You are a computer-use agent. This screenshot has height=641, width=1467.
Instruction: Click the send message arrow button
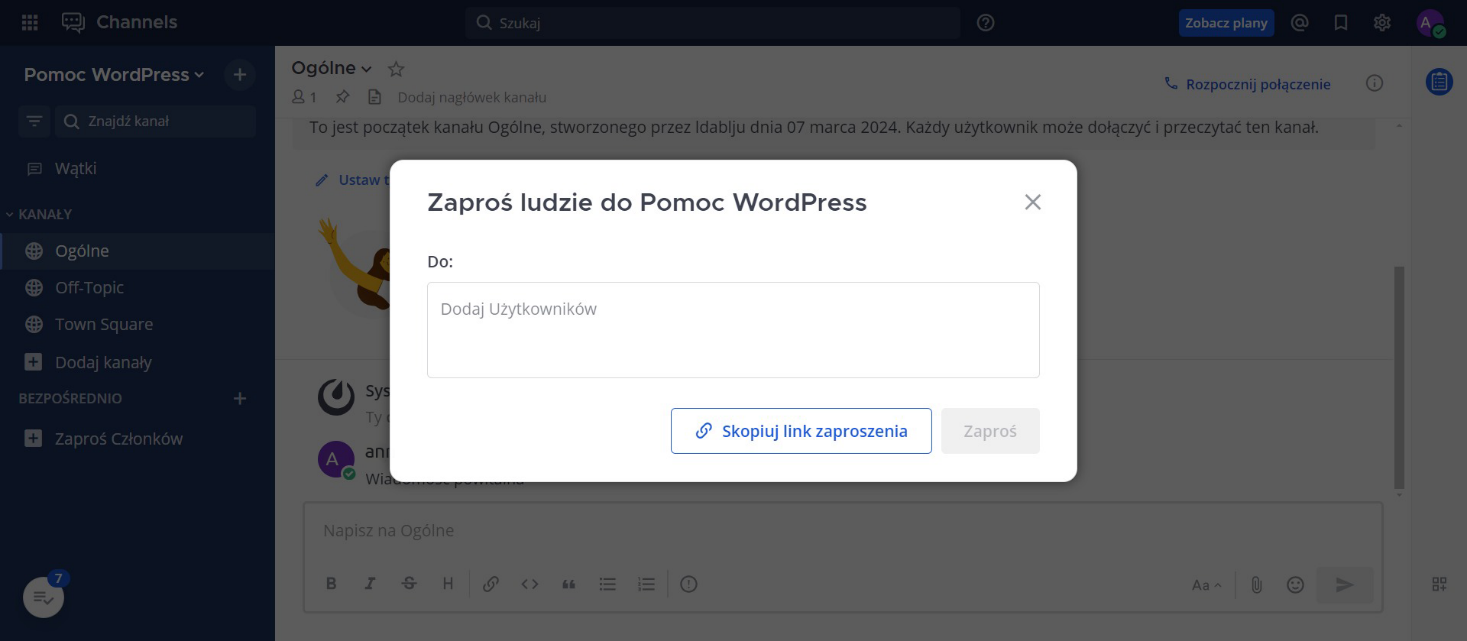click(1345, 585)
